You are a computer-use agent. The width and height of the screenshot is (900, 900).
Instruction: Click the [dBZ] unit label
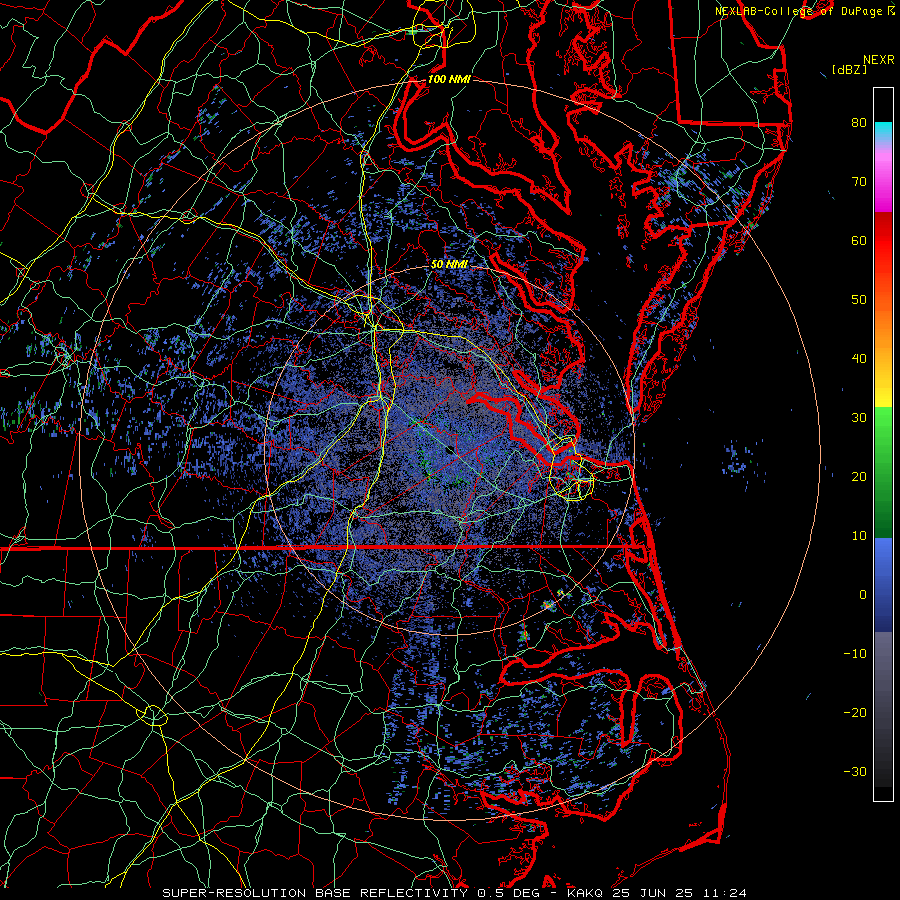pos(849,69)
